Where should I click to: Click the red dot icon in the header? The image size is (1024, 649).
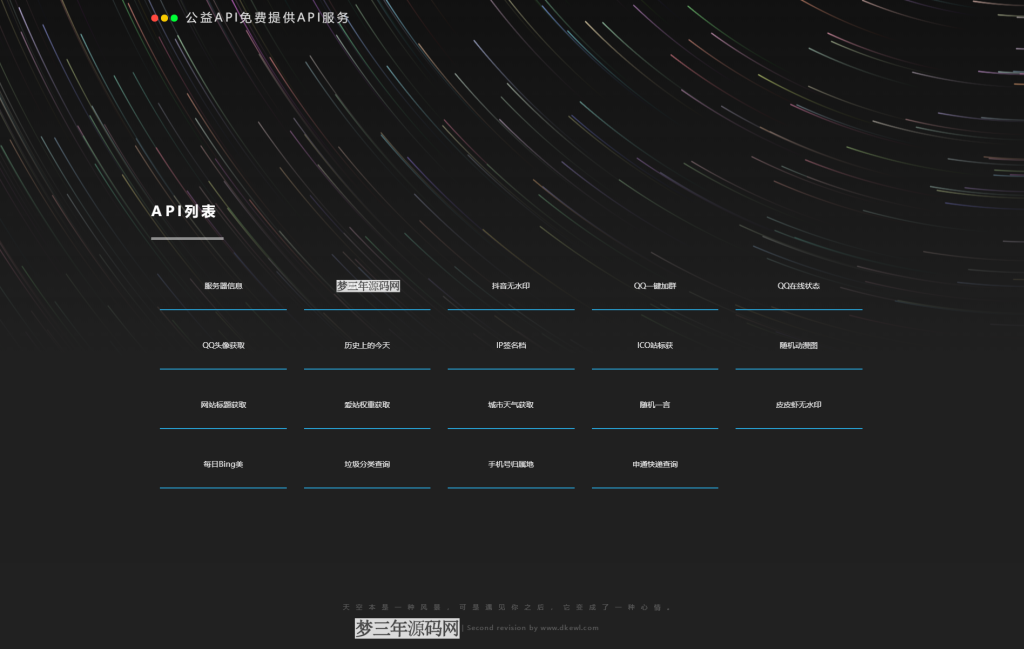tap(155, 17)
